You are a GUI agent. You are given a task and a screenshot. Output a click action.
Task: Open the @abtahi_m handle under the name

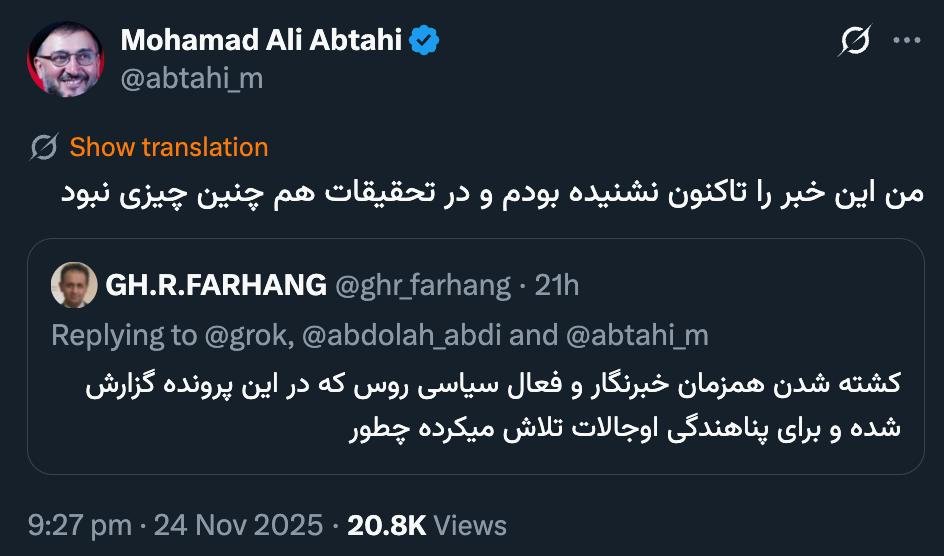pos(191,78)
